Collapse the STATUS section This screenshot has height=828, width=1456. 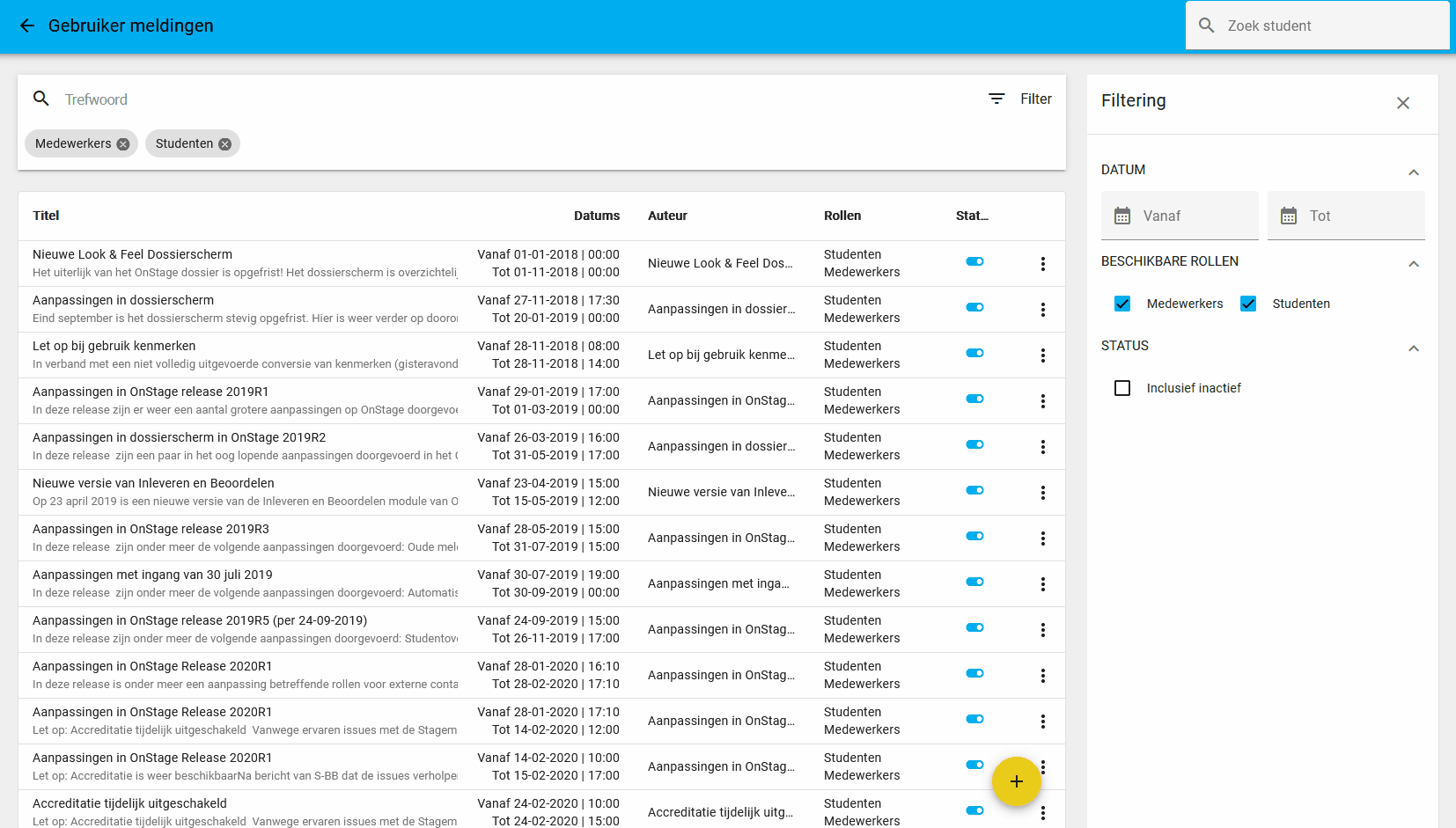pos(1414,348)
